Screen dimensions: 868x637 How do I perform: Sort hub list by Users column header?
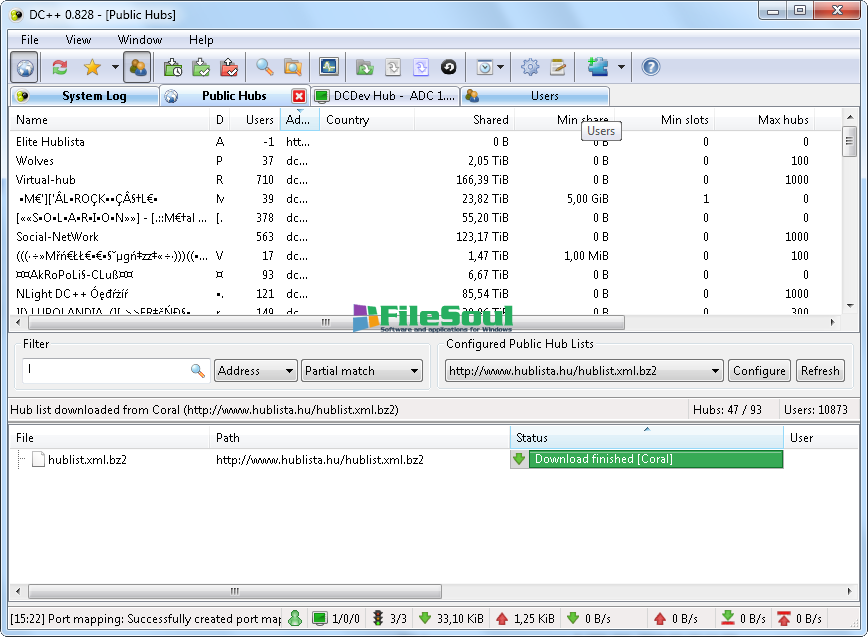click(x=254, y=120)
